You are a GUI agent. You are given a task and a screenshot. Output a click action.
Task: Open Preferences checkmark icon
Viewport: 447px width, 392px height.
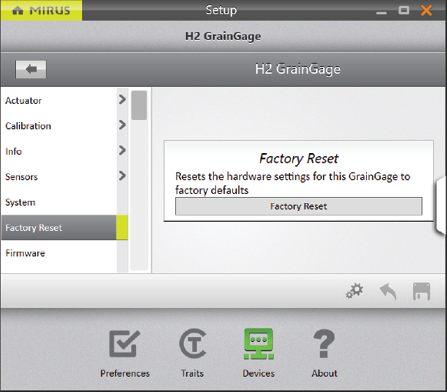point(124,344)
